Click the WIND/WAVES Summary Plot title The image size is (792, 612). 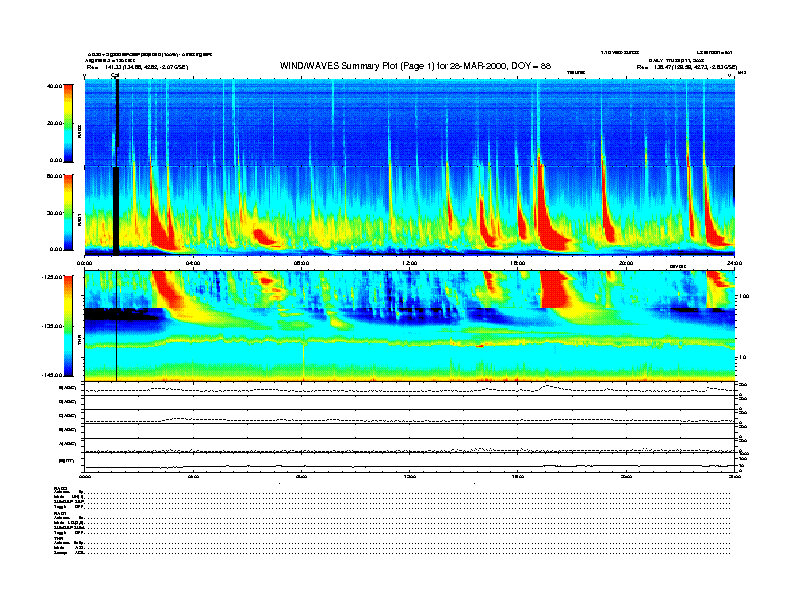[415, 66]
